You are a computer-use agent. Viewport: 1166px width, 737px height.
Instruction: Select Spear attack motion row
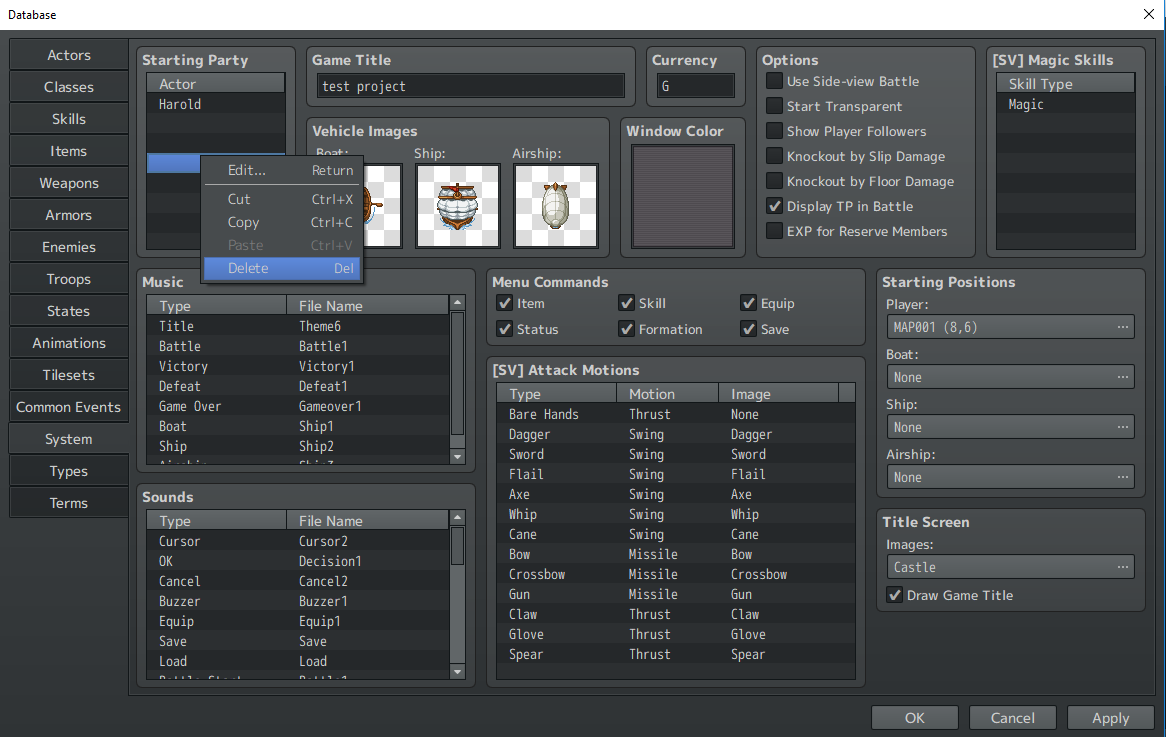tap(676, 654)
